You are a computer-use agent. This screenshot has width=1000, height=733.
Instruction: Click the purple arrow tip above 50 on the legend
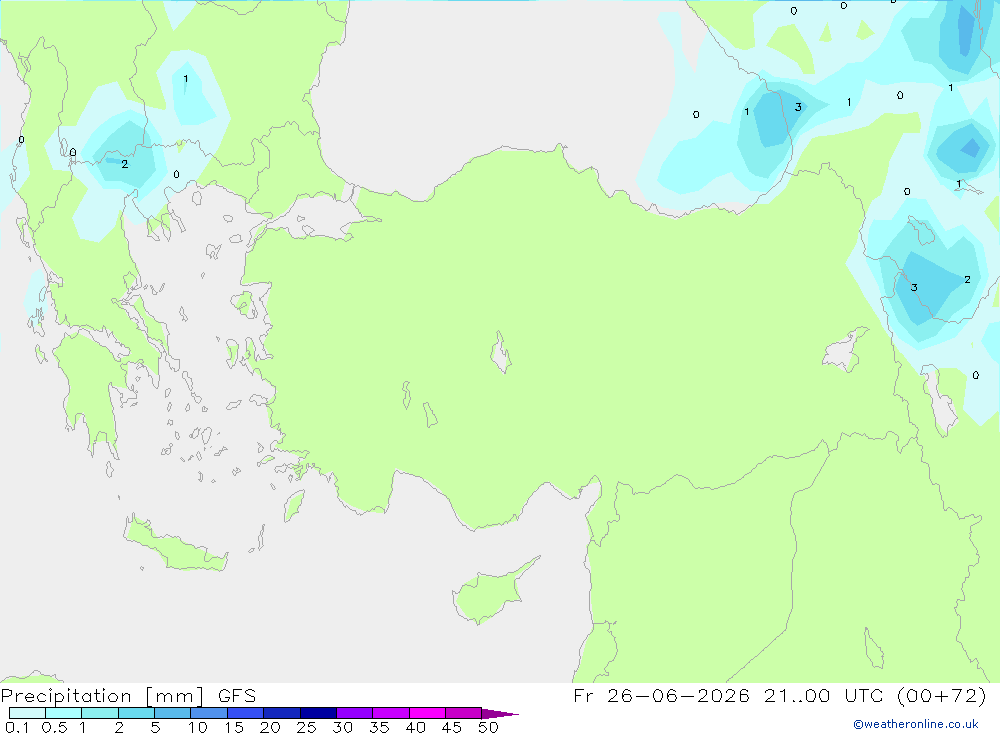click(x=499, y=714)
